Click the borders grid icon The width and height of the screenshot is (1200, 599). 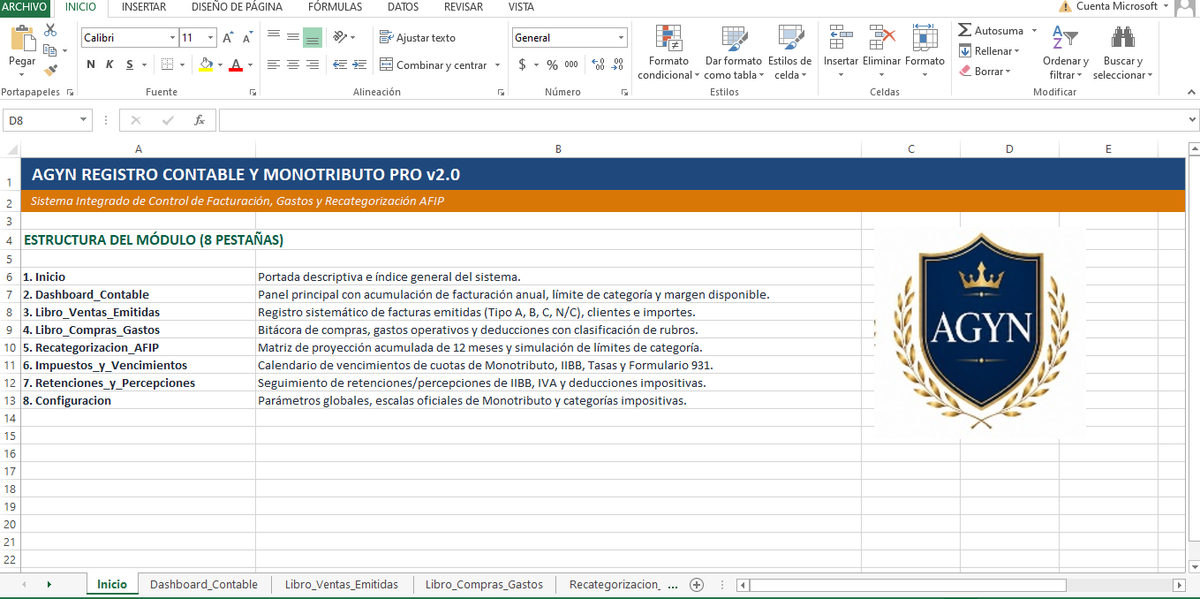coord(168,65)
